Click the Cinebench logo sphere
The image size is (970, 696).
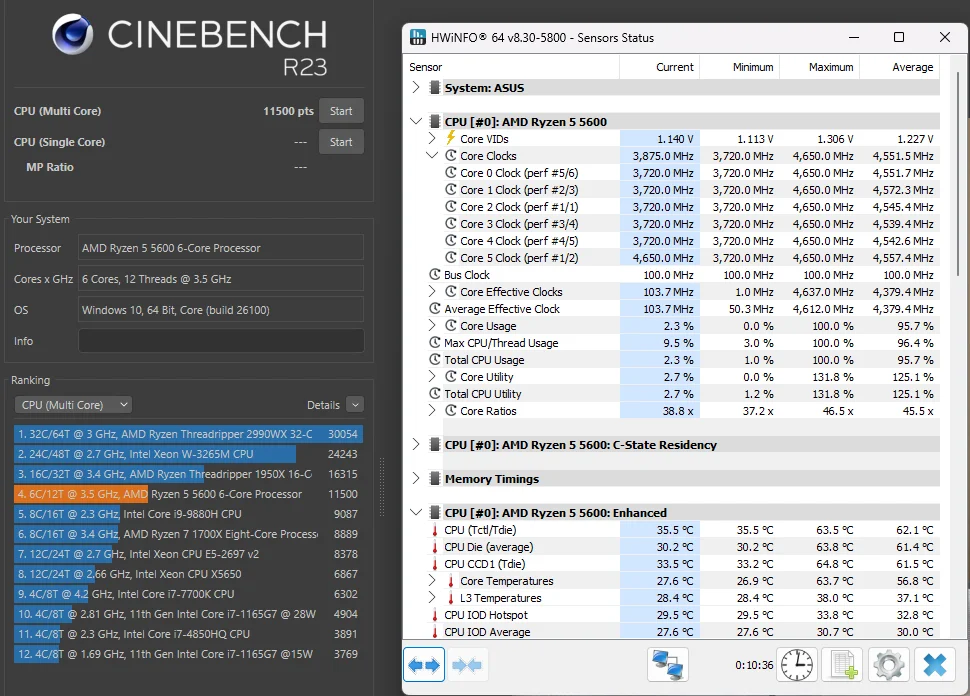[73, 34]
